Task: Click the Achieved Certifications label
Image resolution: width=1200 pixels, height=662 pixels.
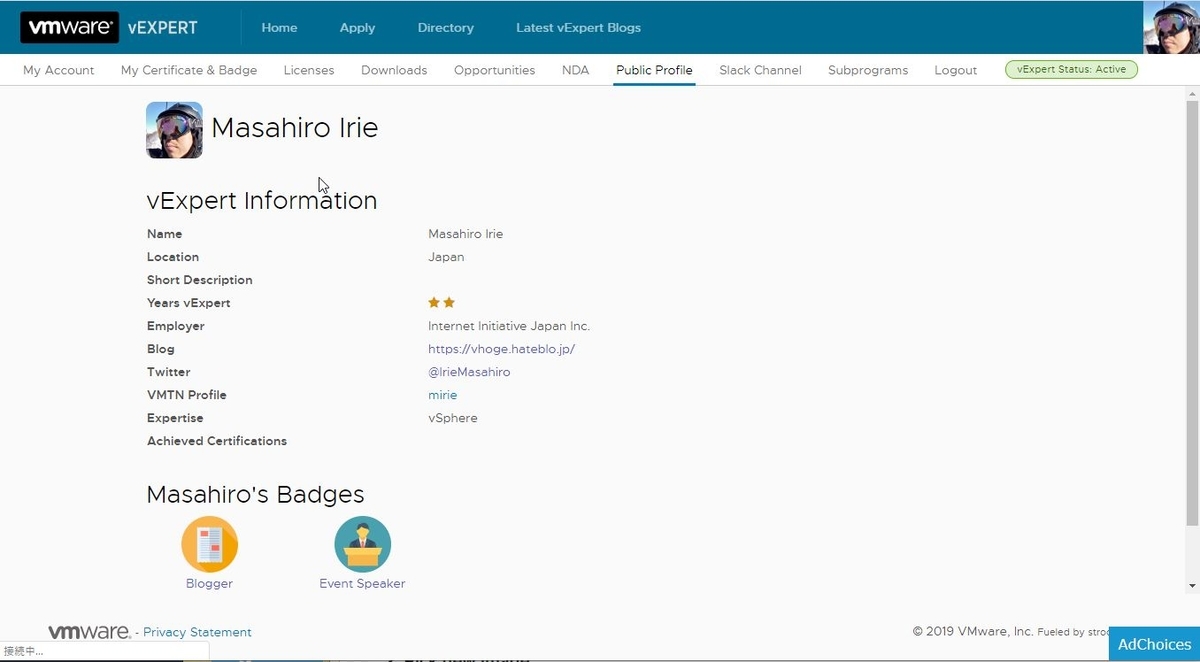Action: coord(217,441)
